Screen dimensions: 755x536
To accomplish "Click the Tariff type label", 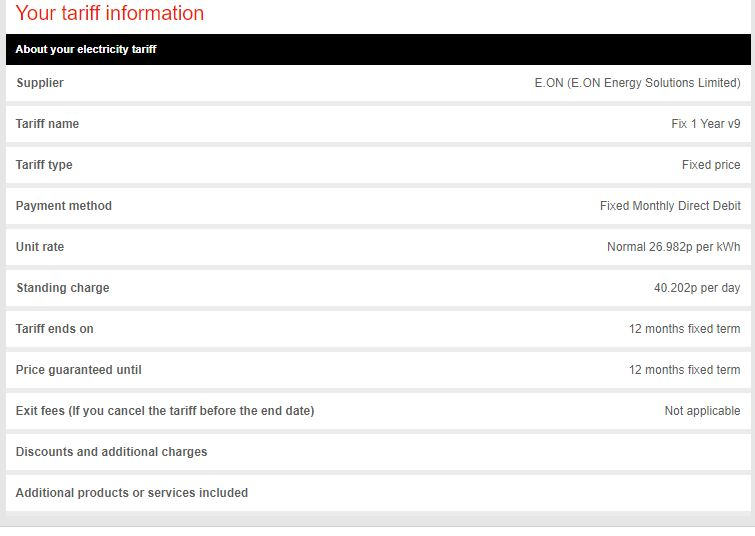I will coord(44,165).
